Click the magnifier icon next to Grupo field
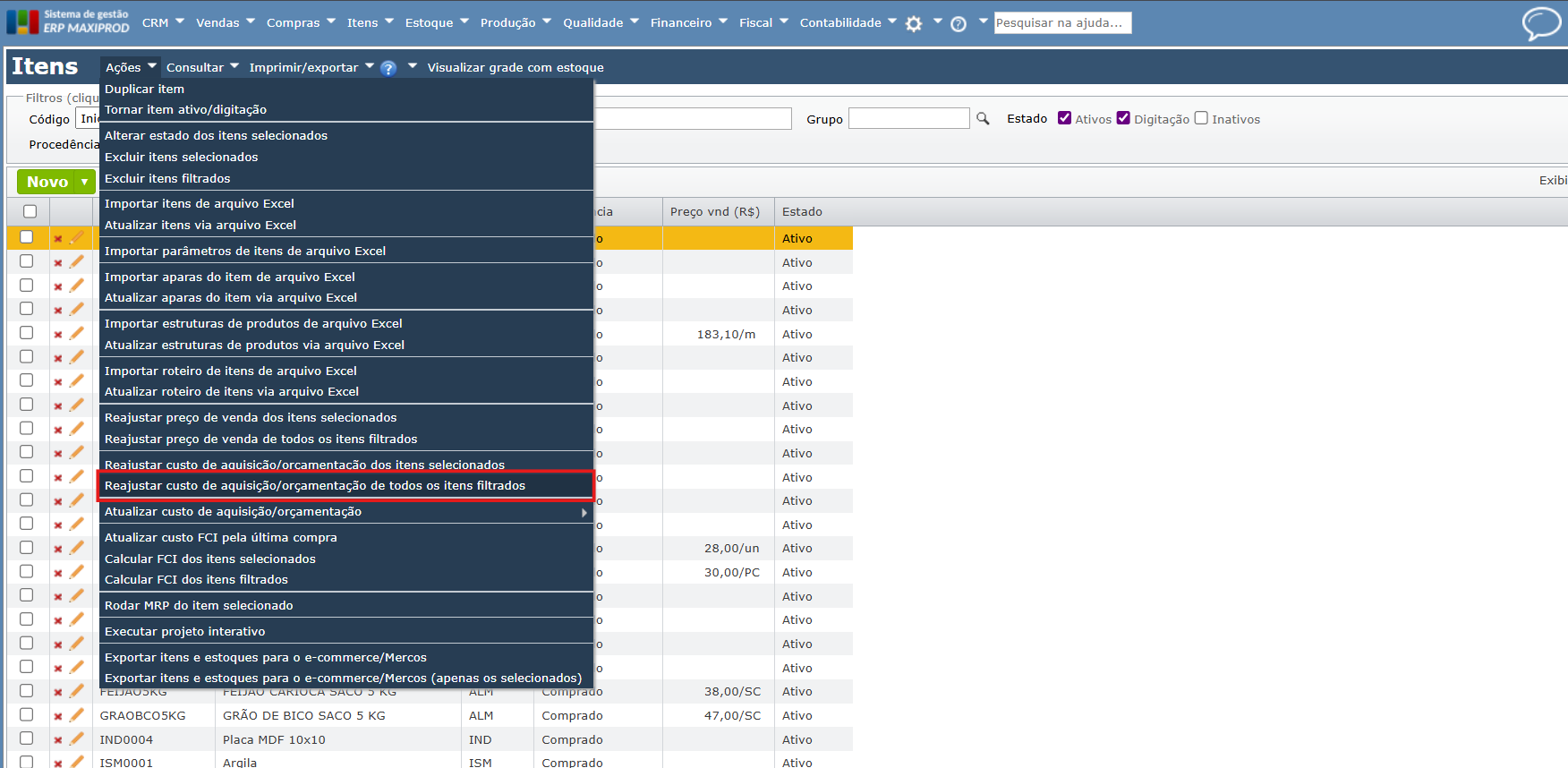The image size is (1568, 768). 983,118
